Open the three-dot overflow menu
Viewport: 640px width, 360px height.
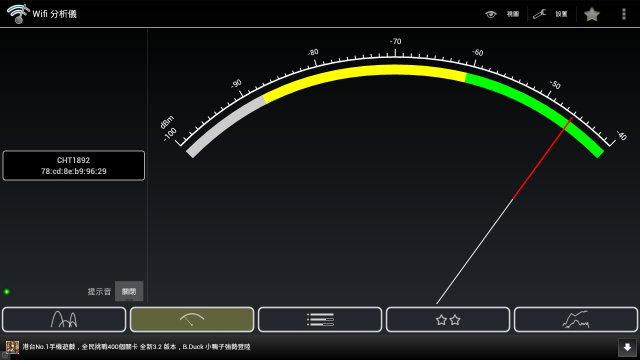(x=624, y=14)
